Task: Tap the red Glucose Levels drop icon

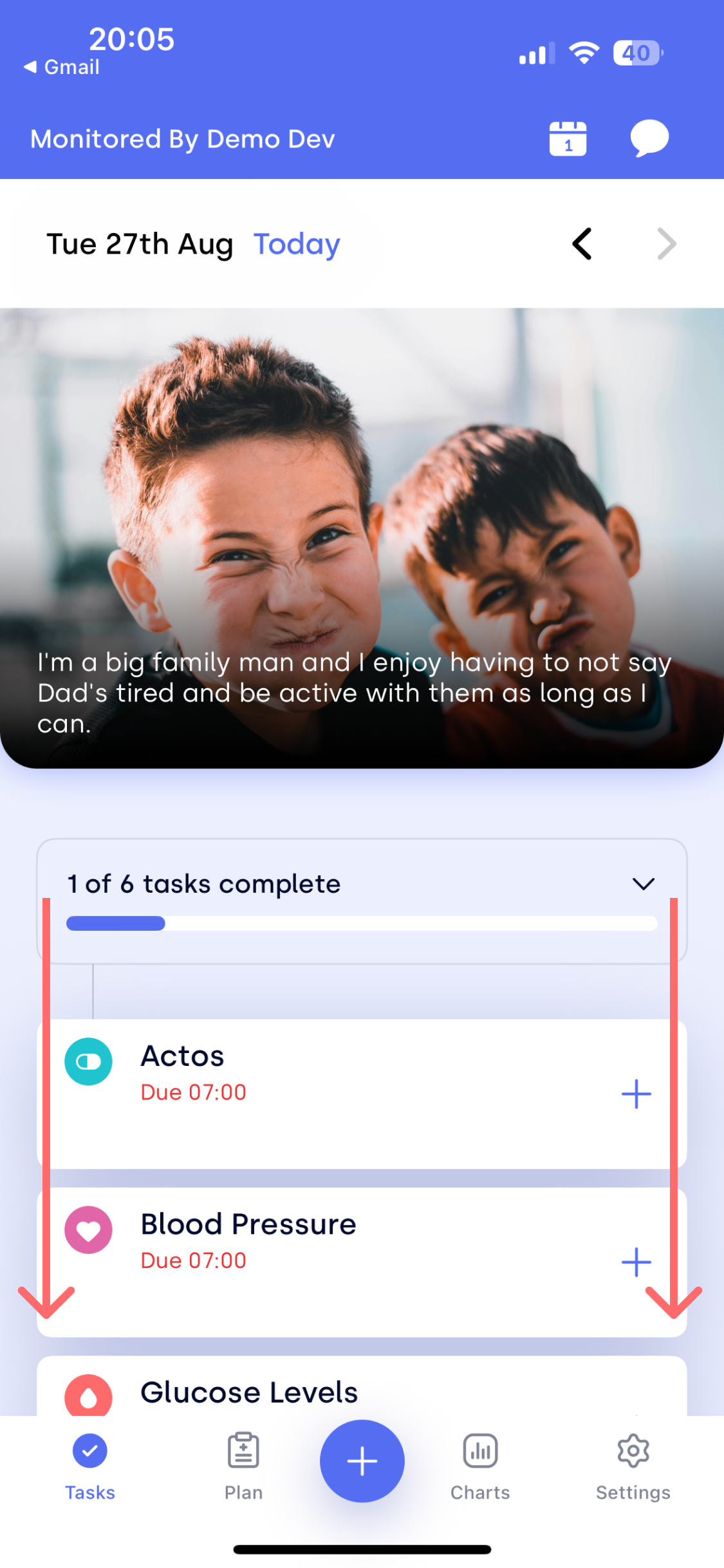Action: tap(88, 1395)
